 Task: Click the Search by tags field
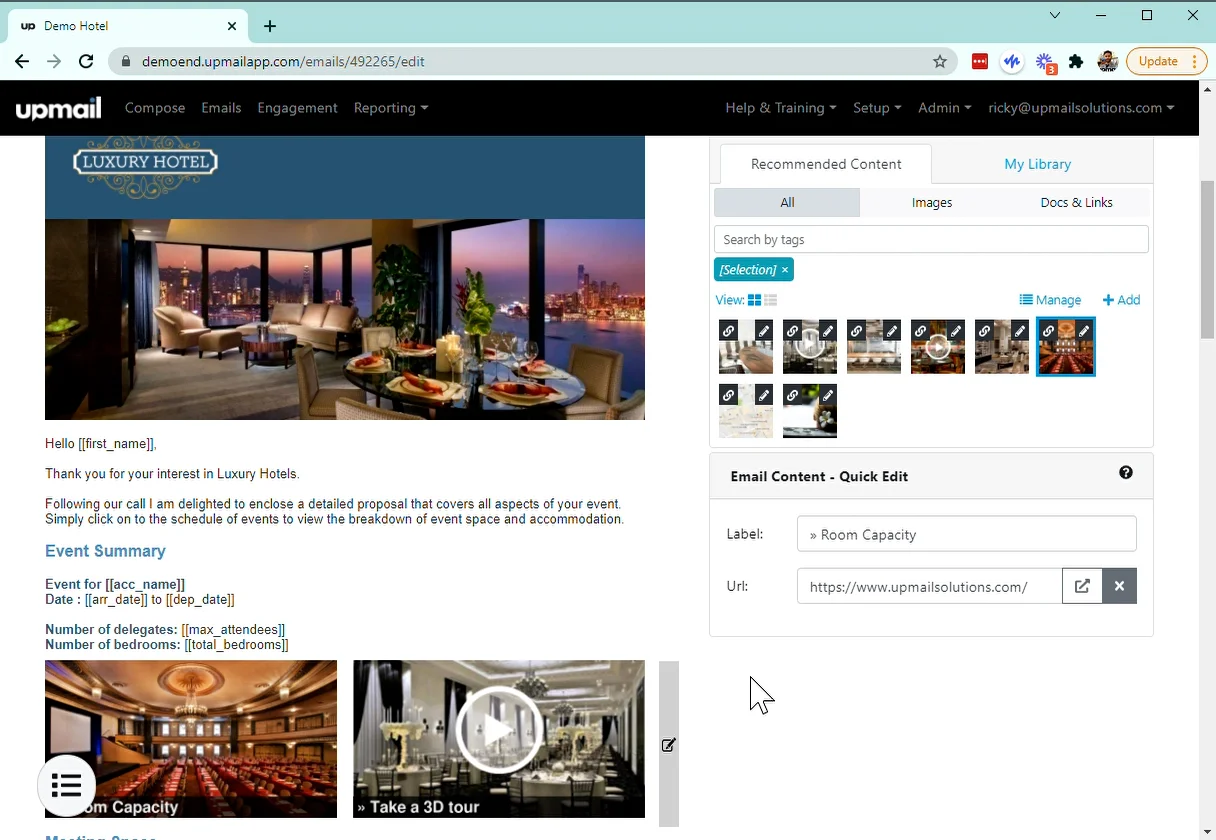(x=931, y=239)
